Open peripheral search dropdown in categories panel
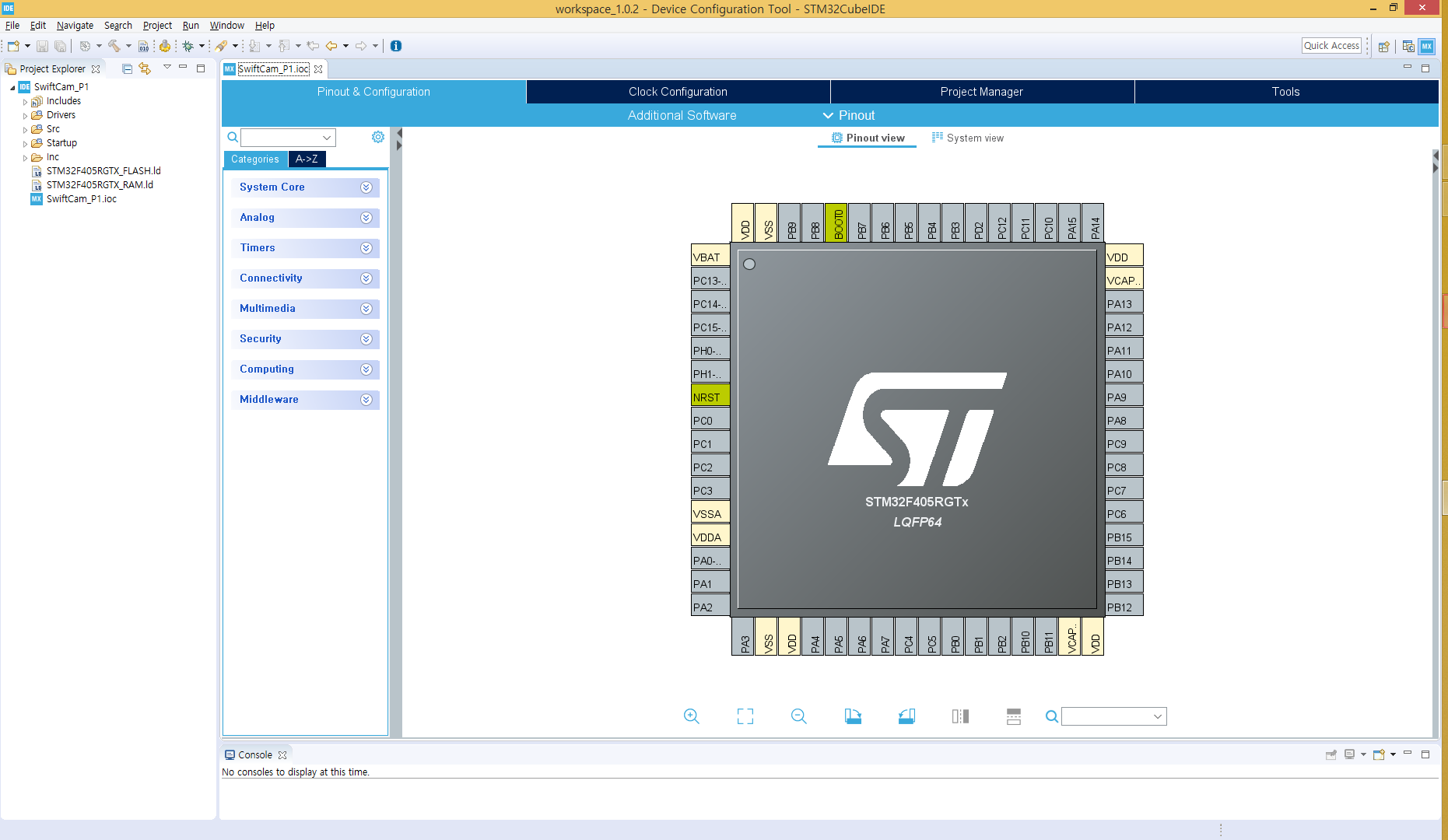This screenshot has width=1448, height=840. [x=327, y=138]
